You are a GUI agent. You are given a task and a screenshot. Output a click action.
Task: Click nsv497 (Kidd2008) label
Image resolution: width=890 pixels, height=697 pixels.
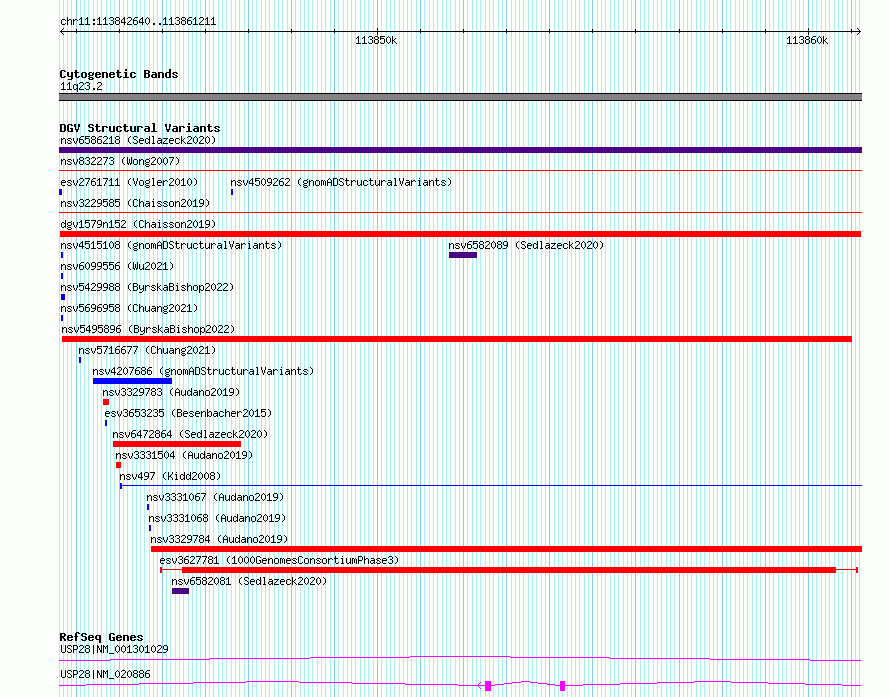point(170,476)
